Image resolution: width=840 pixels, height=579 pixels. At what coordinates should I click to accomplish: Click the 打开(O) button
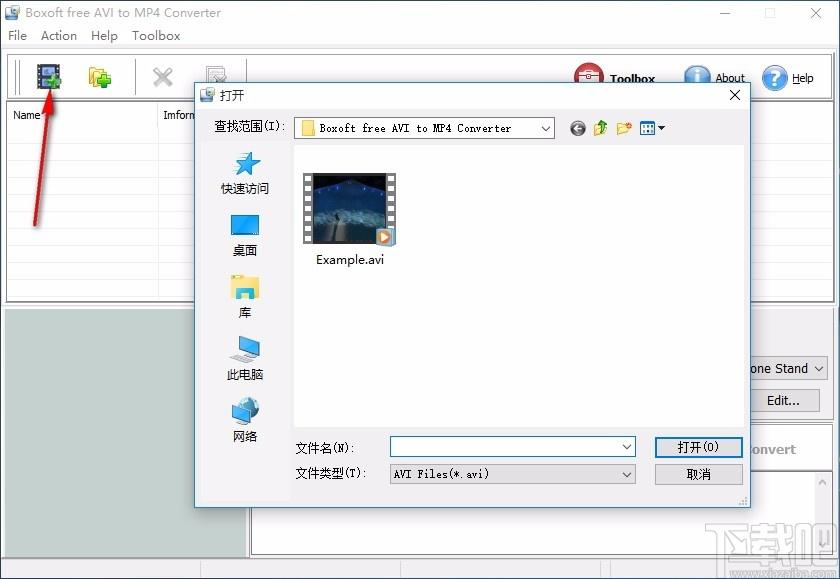pyautogui.click(x=698, y=447)
